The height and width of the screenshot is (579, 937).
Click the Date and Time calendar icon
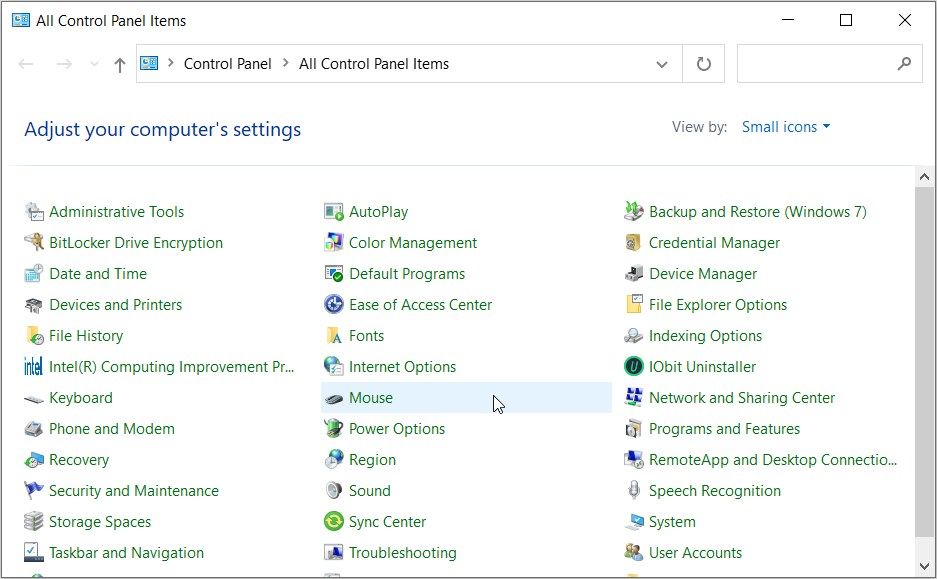coord(34,274)
